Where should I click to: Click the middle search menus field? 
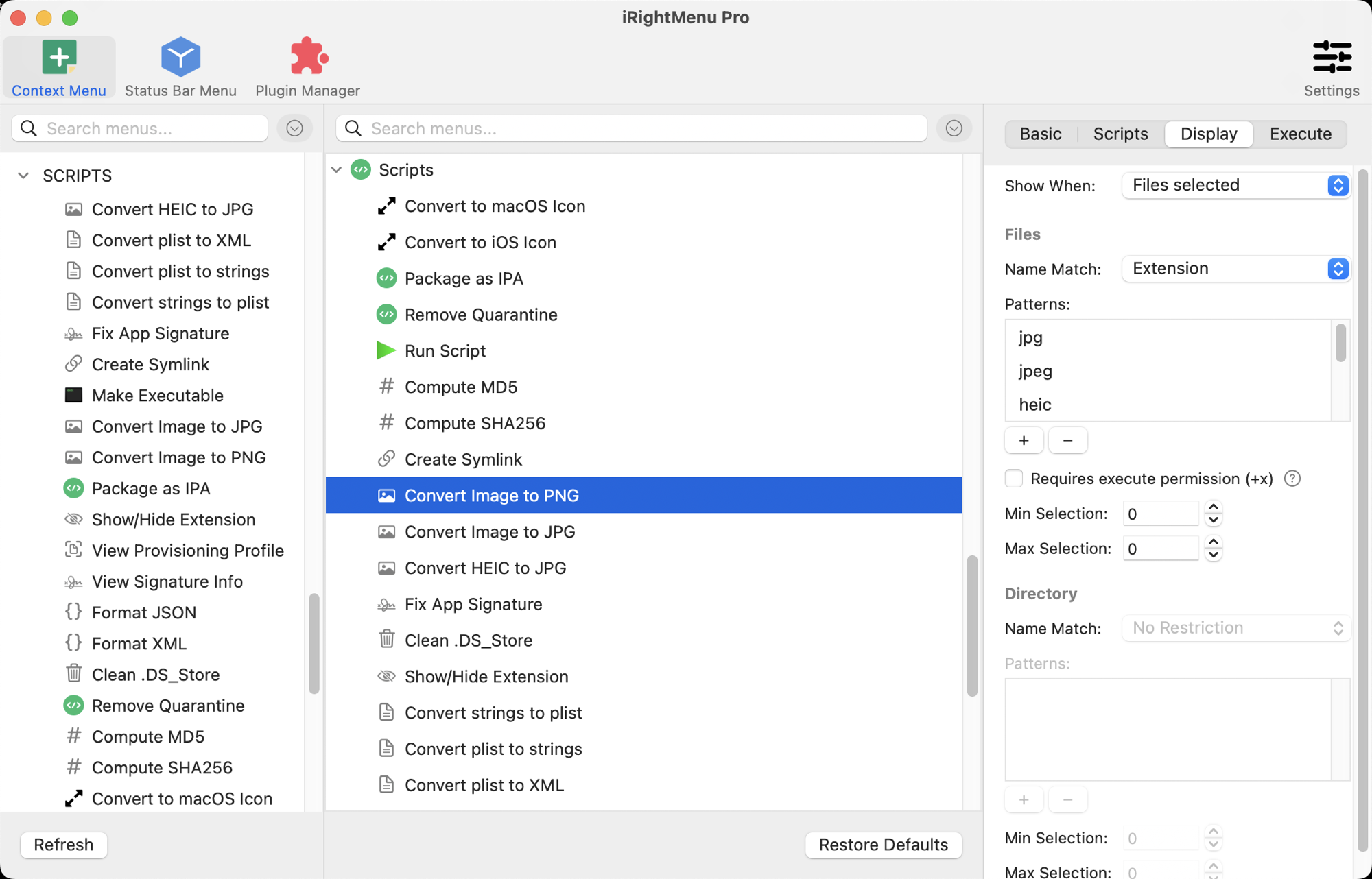[632, 128]
